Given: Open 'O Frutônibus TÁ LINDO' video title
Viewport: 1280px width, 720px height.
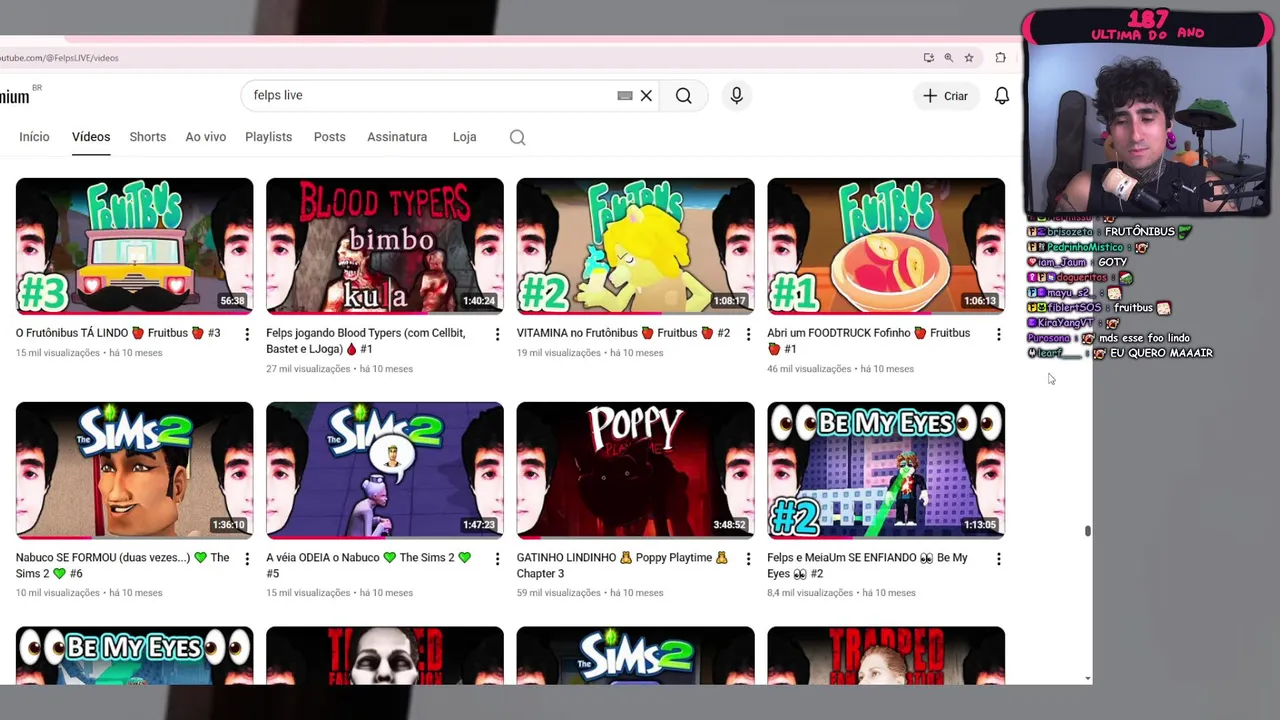Looking at the screenshot, I should [118, 333].
